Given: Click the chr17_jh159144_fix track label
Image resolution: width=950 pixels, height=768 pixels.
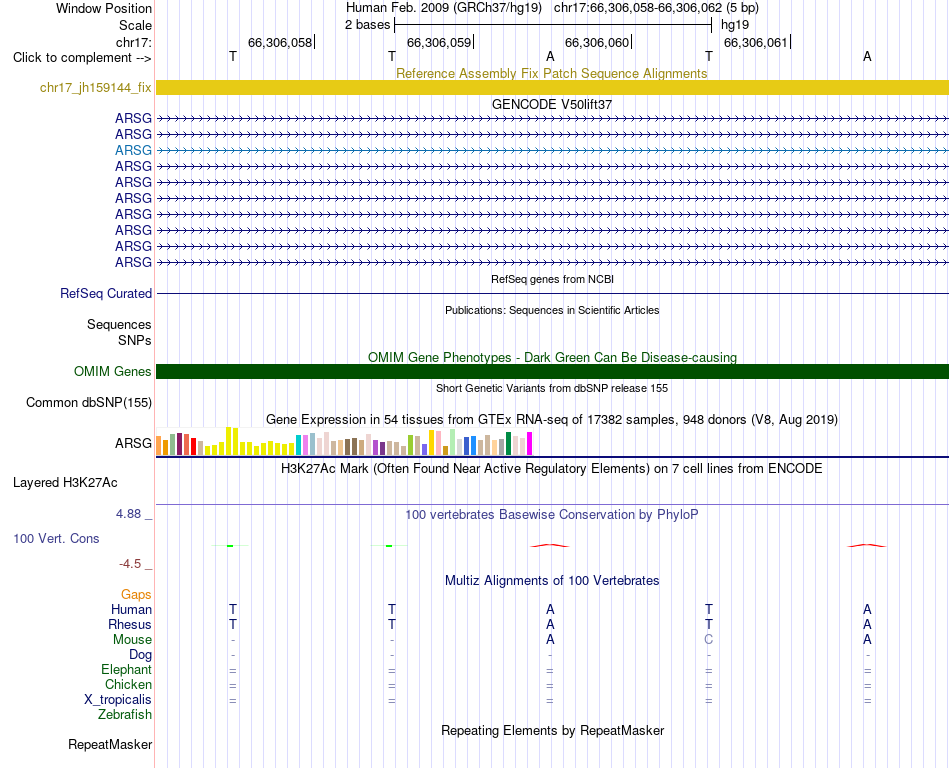Looking at the screenshot, I should tap(95, 87).
